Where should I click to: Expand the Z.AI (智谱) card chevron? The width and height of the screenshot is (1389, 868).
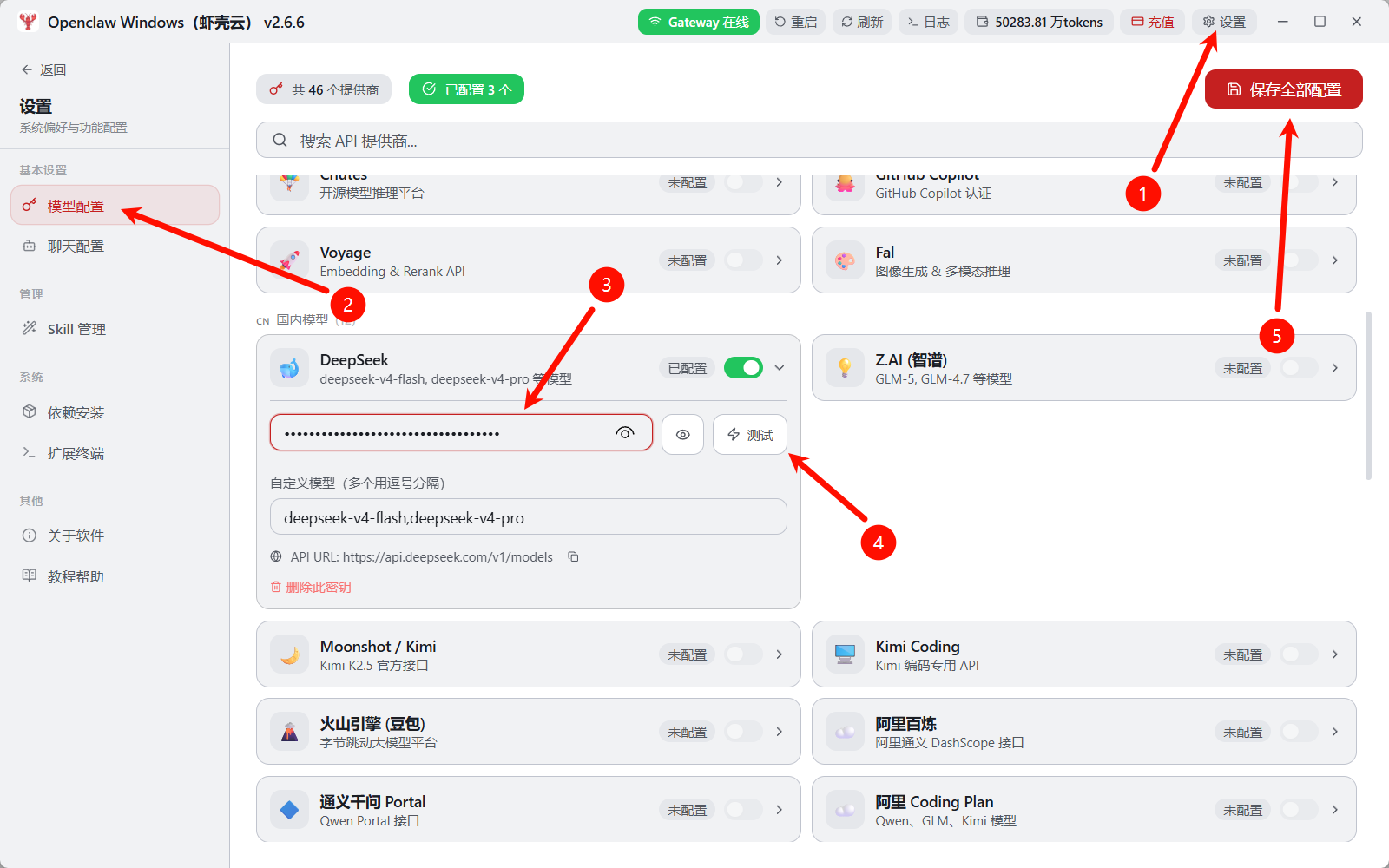tap(1335, 368)
